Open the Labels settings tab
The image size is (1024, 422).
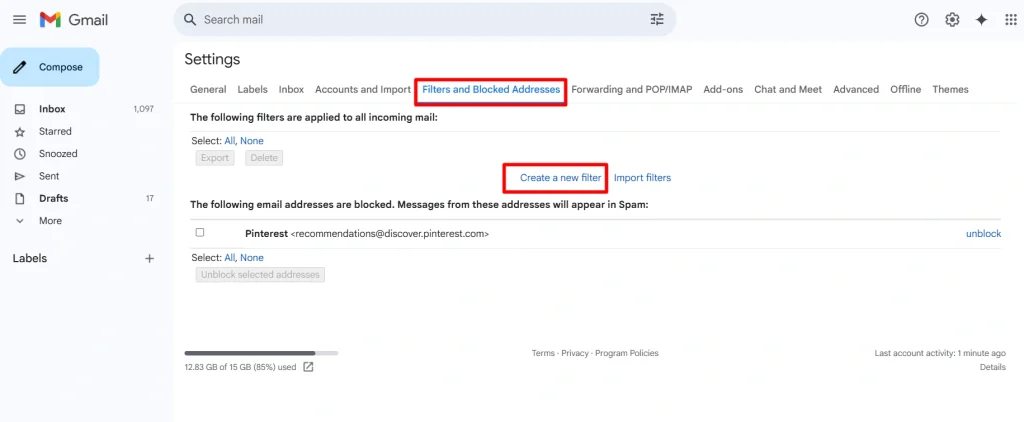[252, 89]
